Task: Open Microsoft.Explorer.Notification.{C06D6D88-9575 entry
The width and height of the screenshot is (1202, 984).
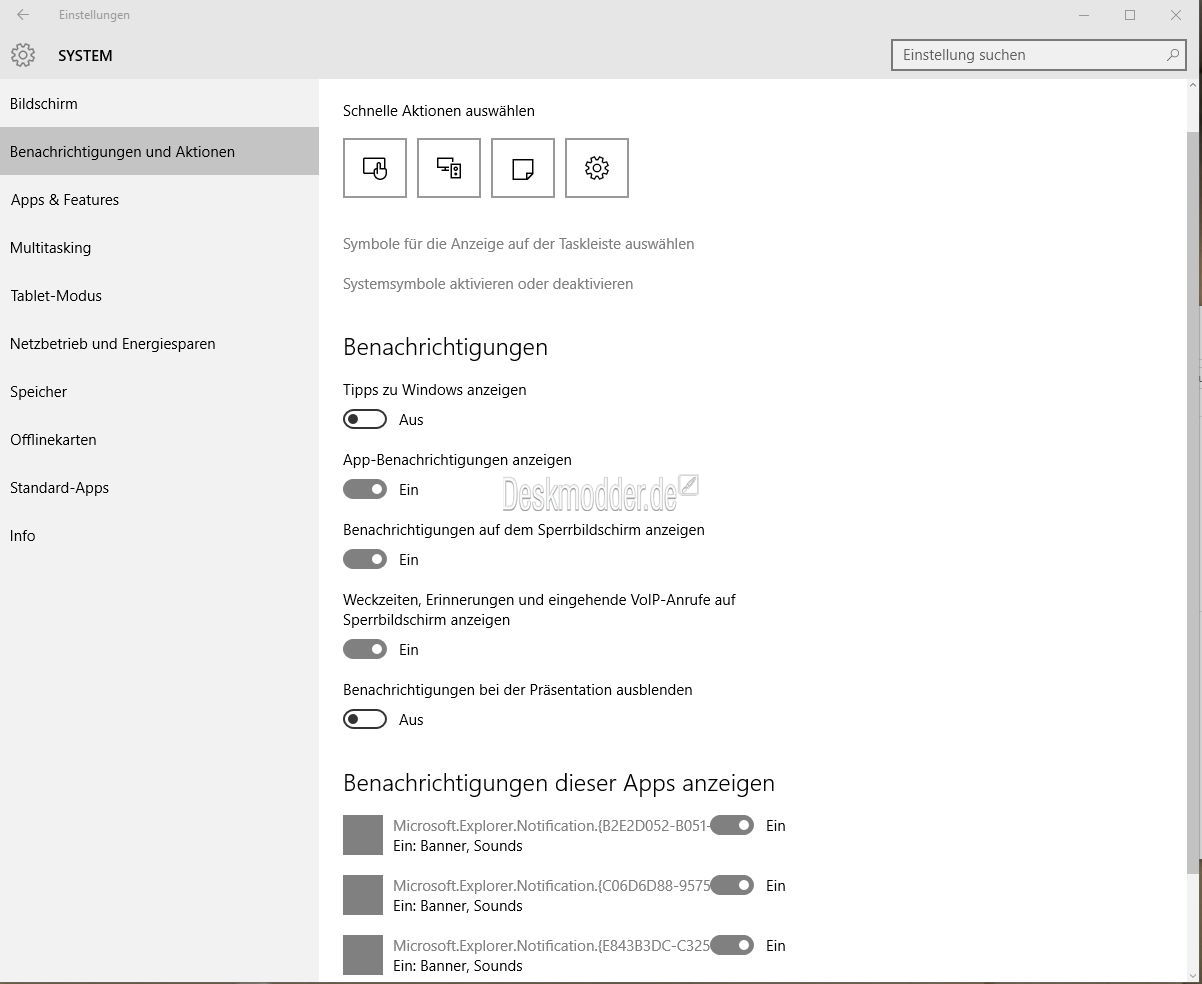Action: 551,886
